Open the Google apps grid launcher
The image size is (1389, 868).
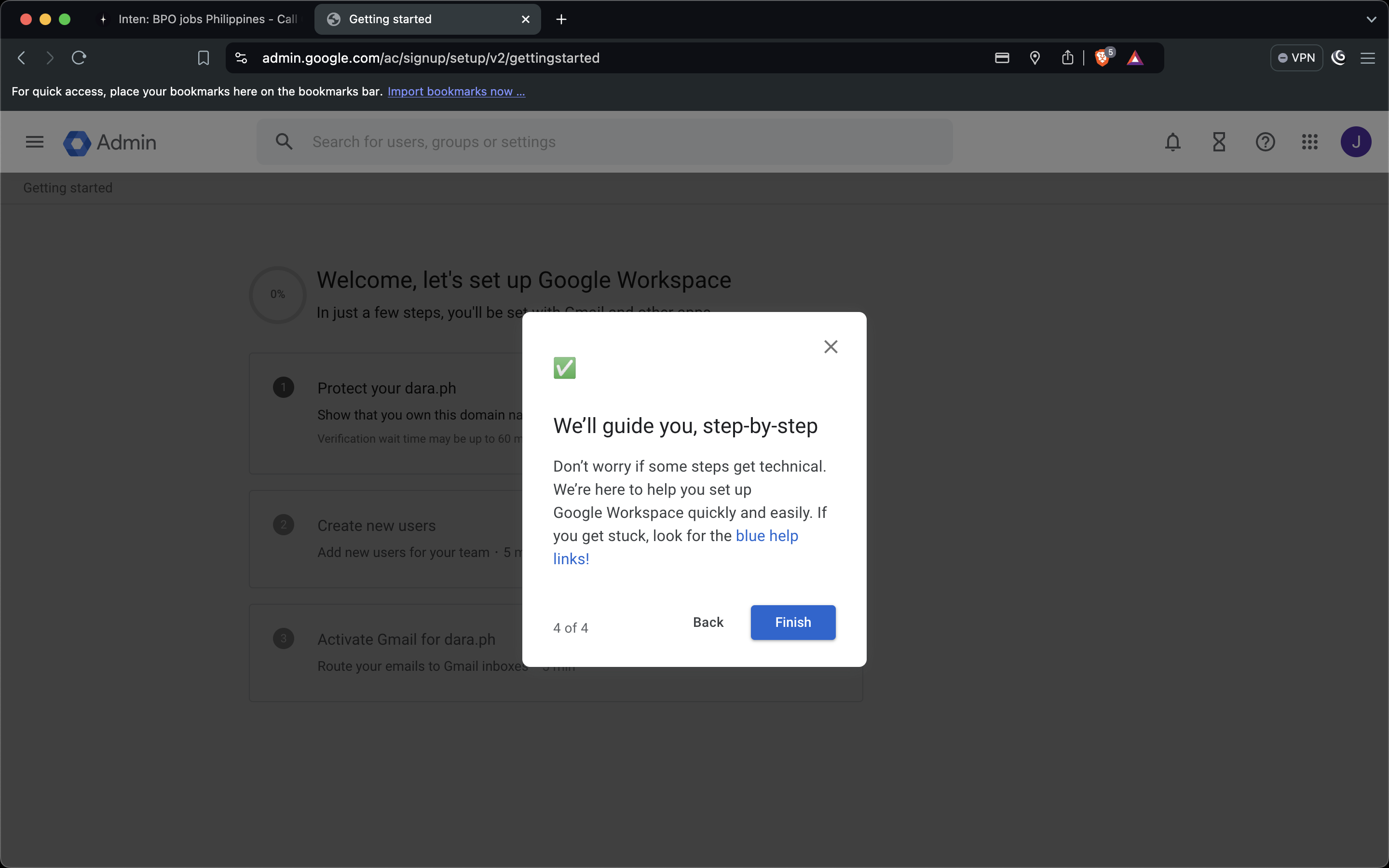coord(1310,142)
